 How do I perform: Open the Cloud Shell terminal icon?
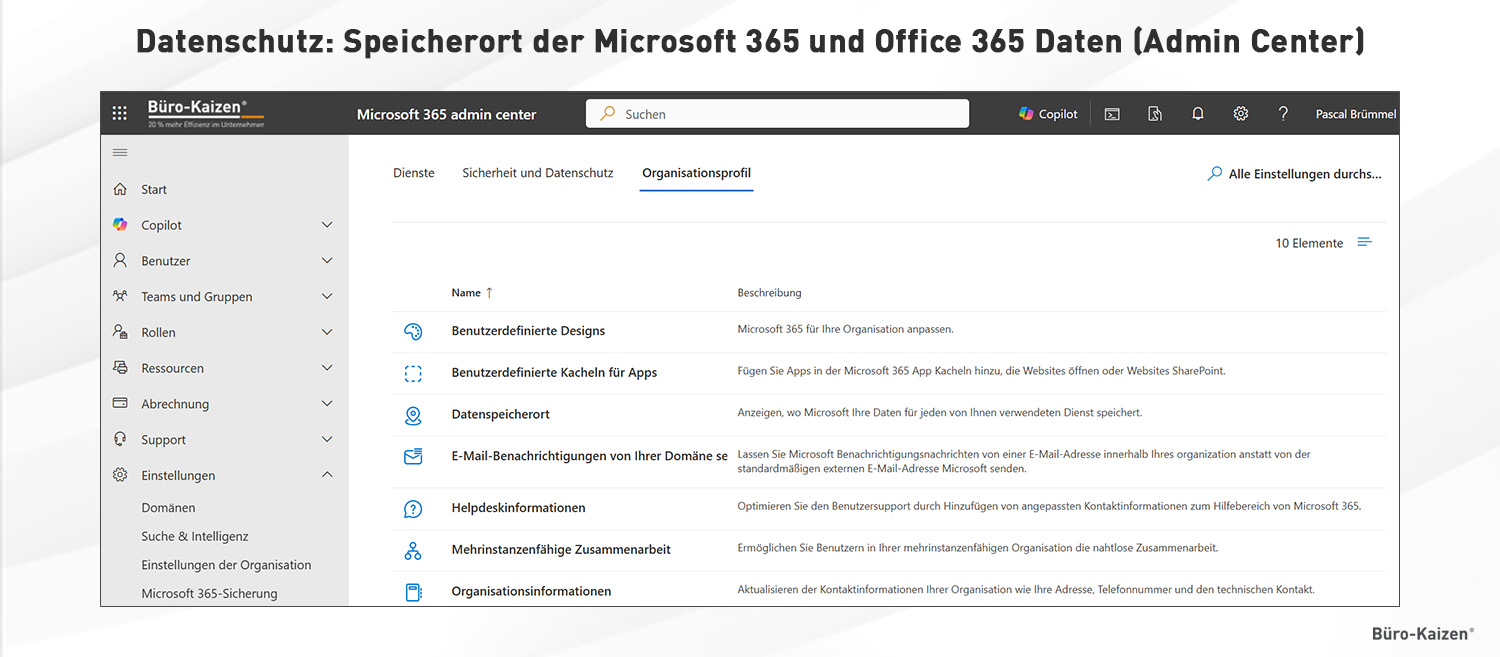tap(1112, 114)
